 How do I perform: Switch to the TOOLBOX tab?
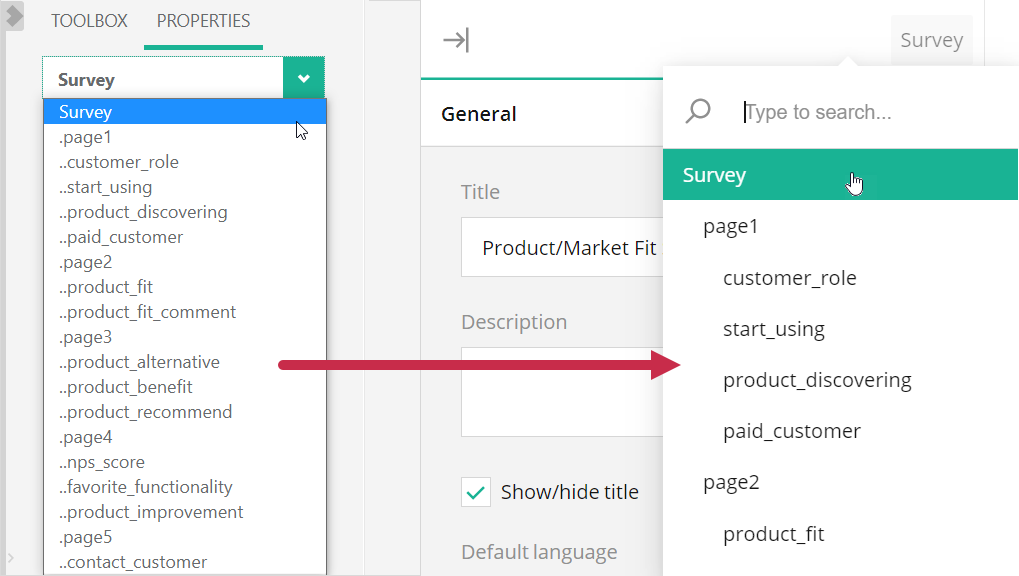tap(89, 20)
